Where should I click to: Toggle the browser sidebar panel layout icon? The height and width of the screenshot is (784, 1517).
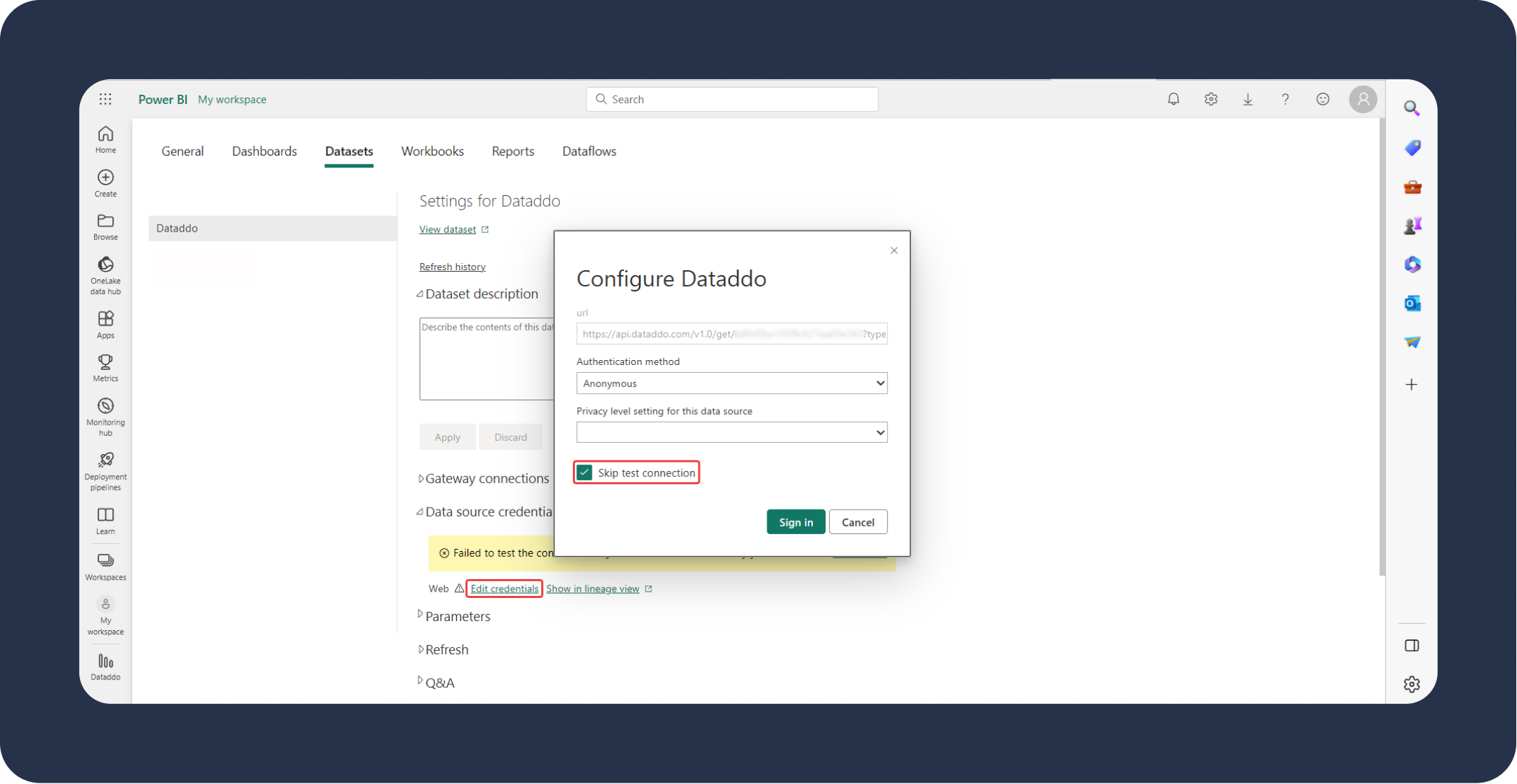coord(1412,646)
